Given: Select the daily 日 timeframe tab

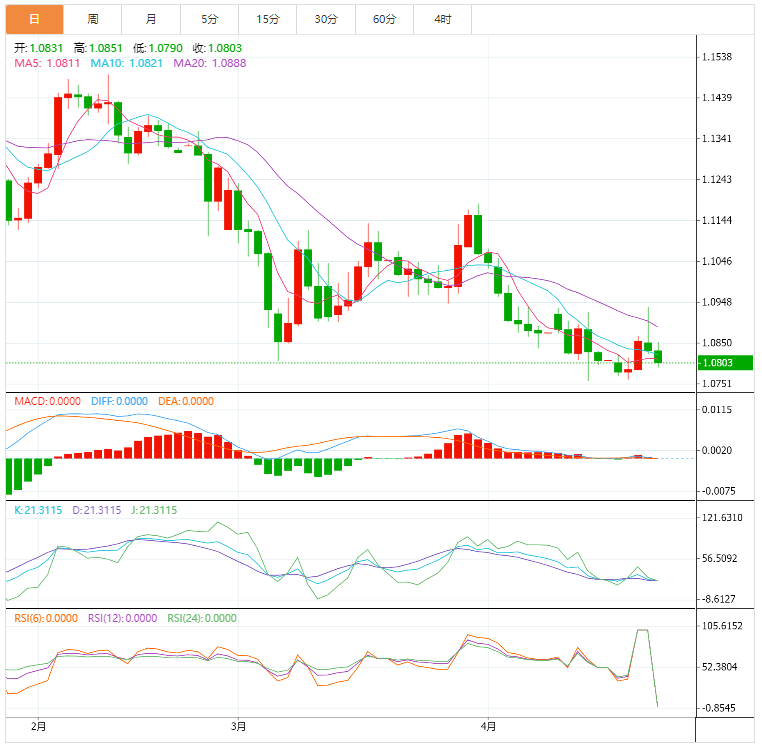Looking at the screenshot, I should coord(35,19).
